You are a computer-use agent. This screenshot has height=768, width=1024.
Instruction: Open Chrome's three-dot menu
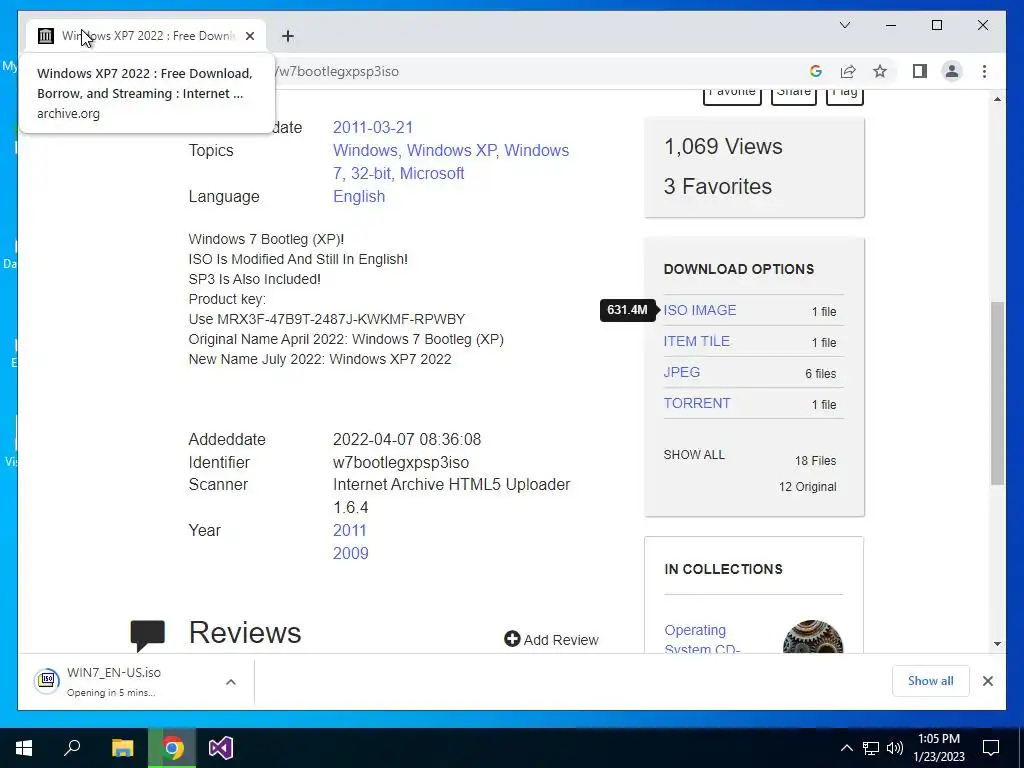click(x=984, y=71)
